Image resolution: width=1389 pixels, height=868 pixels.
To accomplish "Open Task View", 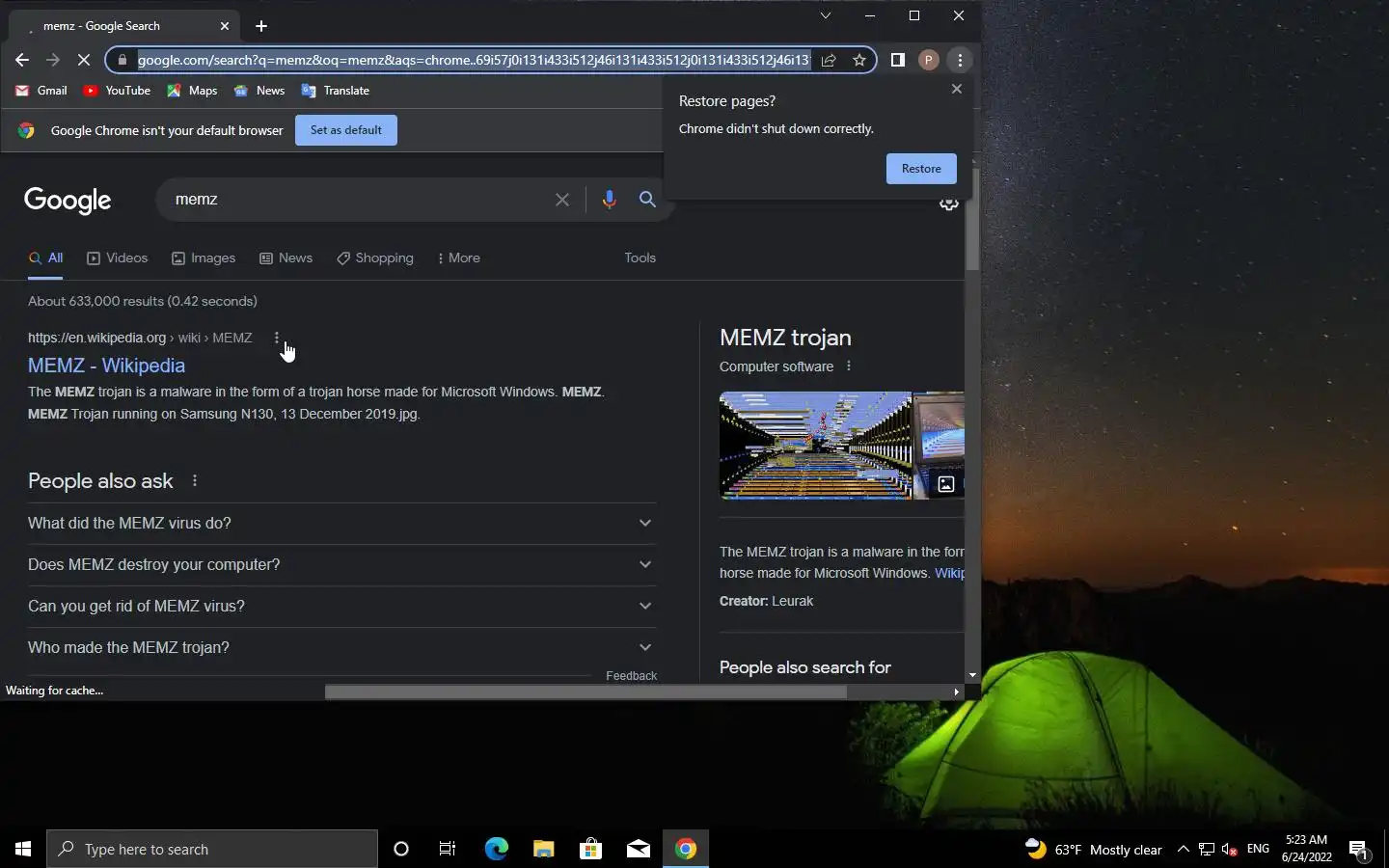I will point(448,849).
